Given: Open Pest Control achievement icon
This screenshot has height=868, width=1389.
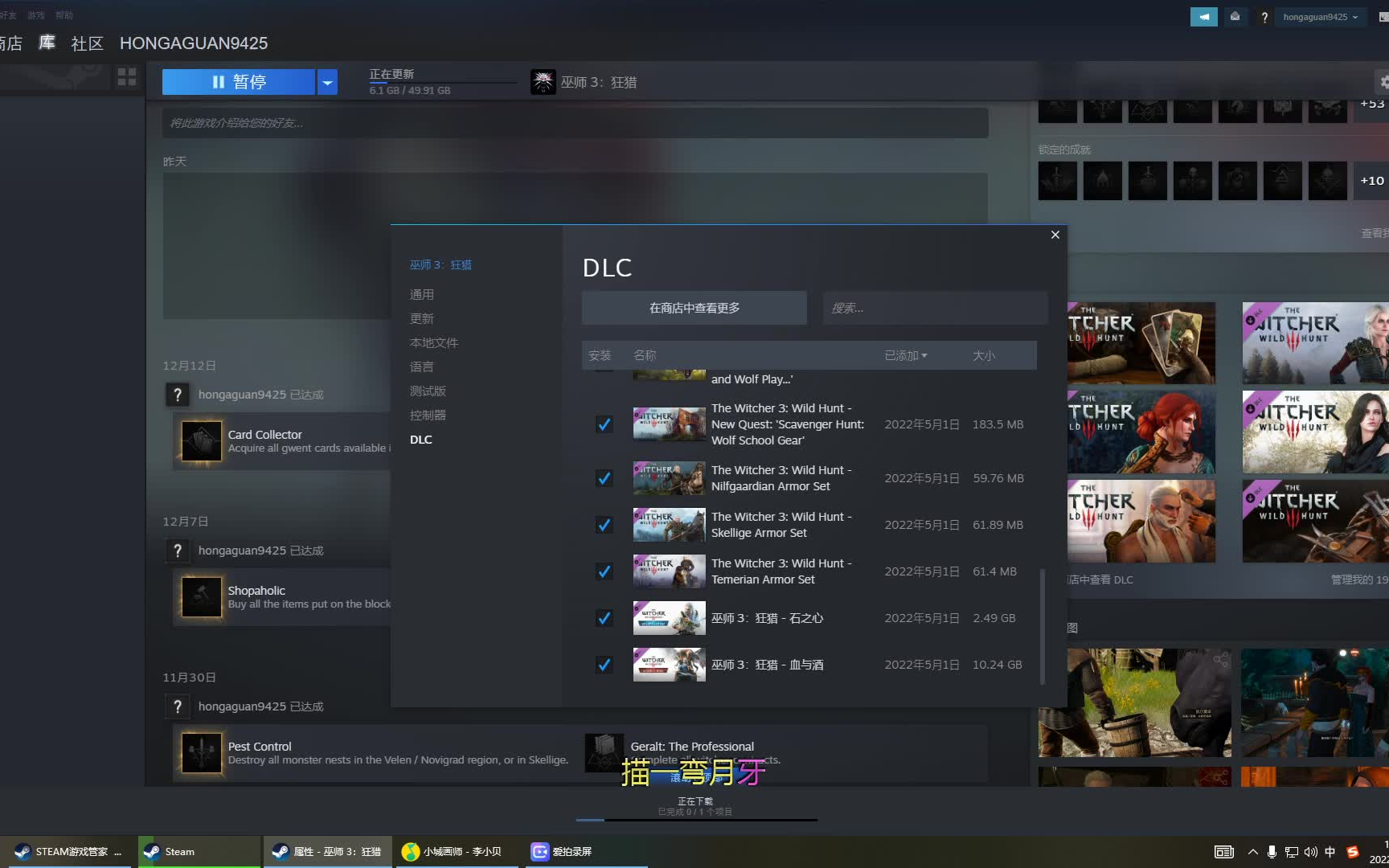Looking at the screenshot, I should coord(202,753).
